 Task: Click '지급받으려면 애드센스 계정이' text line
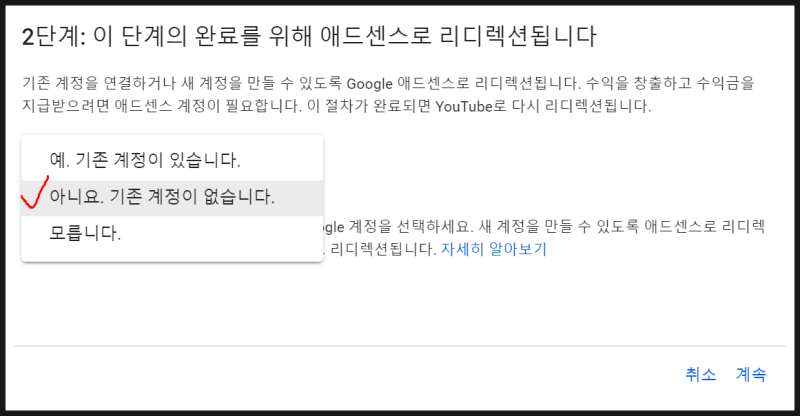[121, 106]
